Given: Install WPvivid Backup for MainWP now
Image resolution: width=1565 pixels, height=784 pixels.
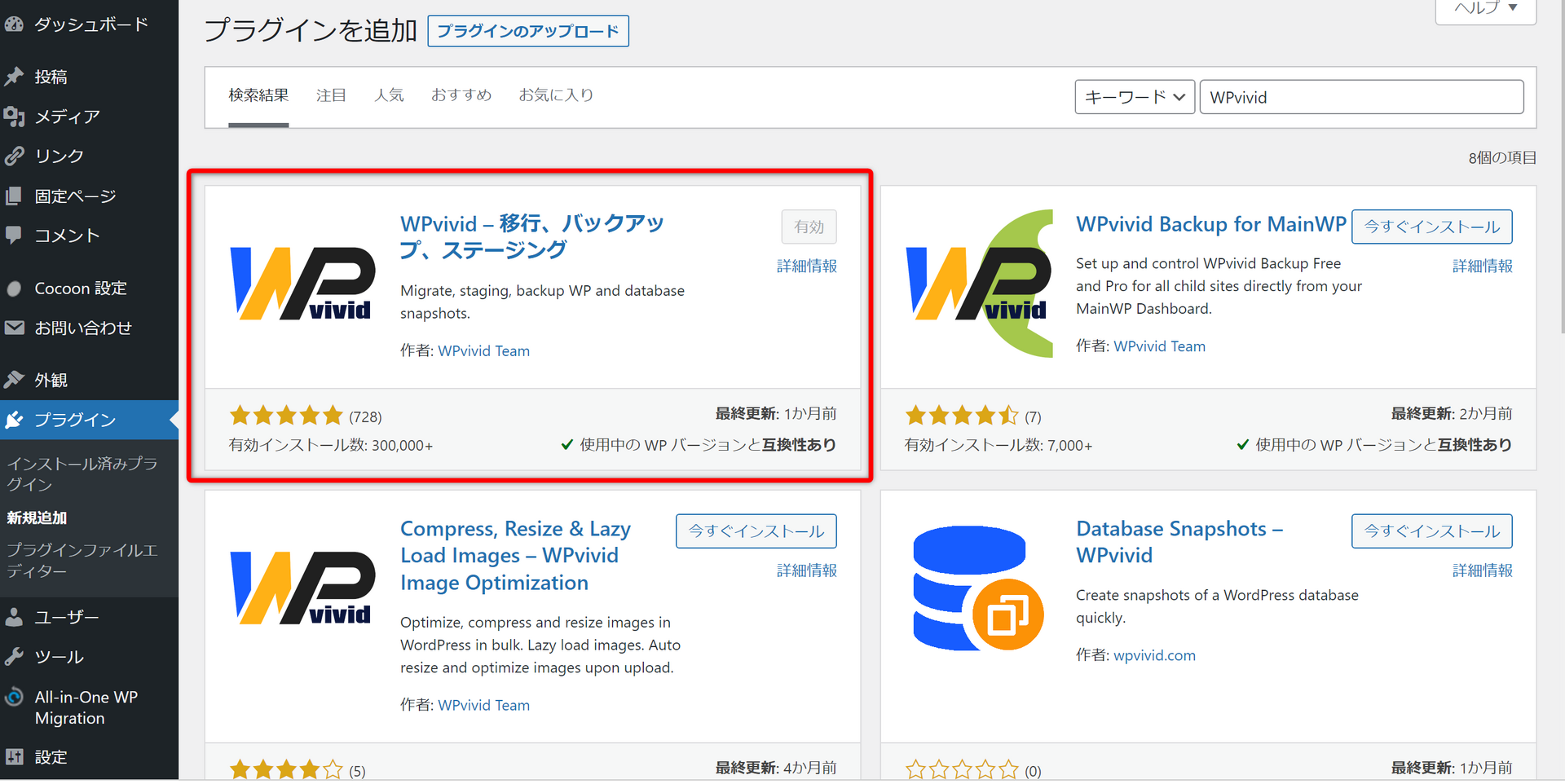Looking at the screenshot, I should click(x=1431, y=227).
